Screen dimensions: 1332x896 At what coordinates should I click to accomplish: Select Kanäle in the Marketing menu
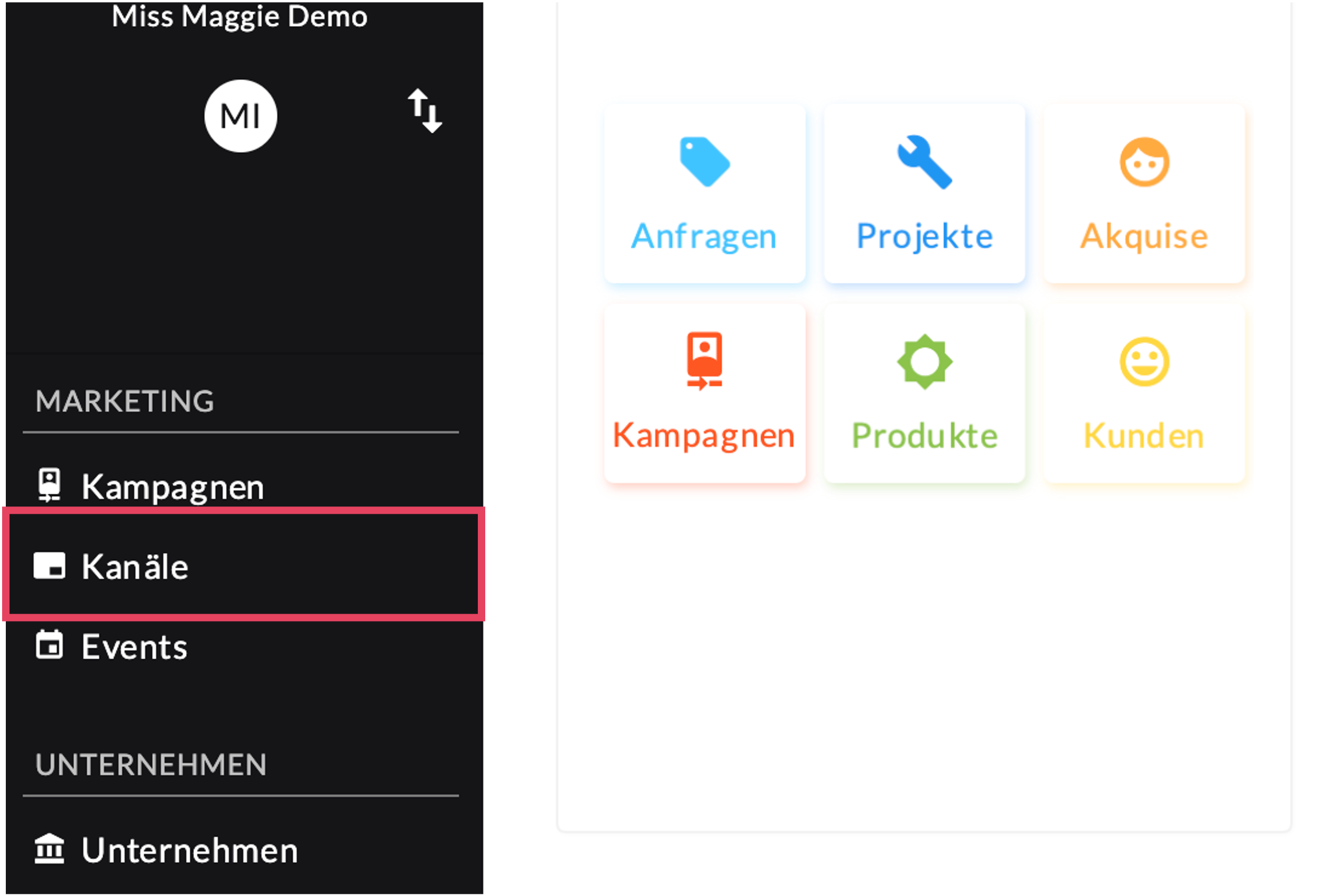point(135,567)
